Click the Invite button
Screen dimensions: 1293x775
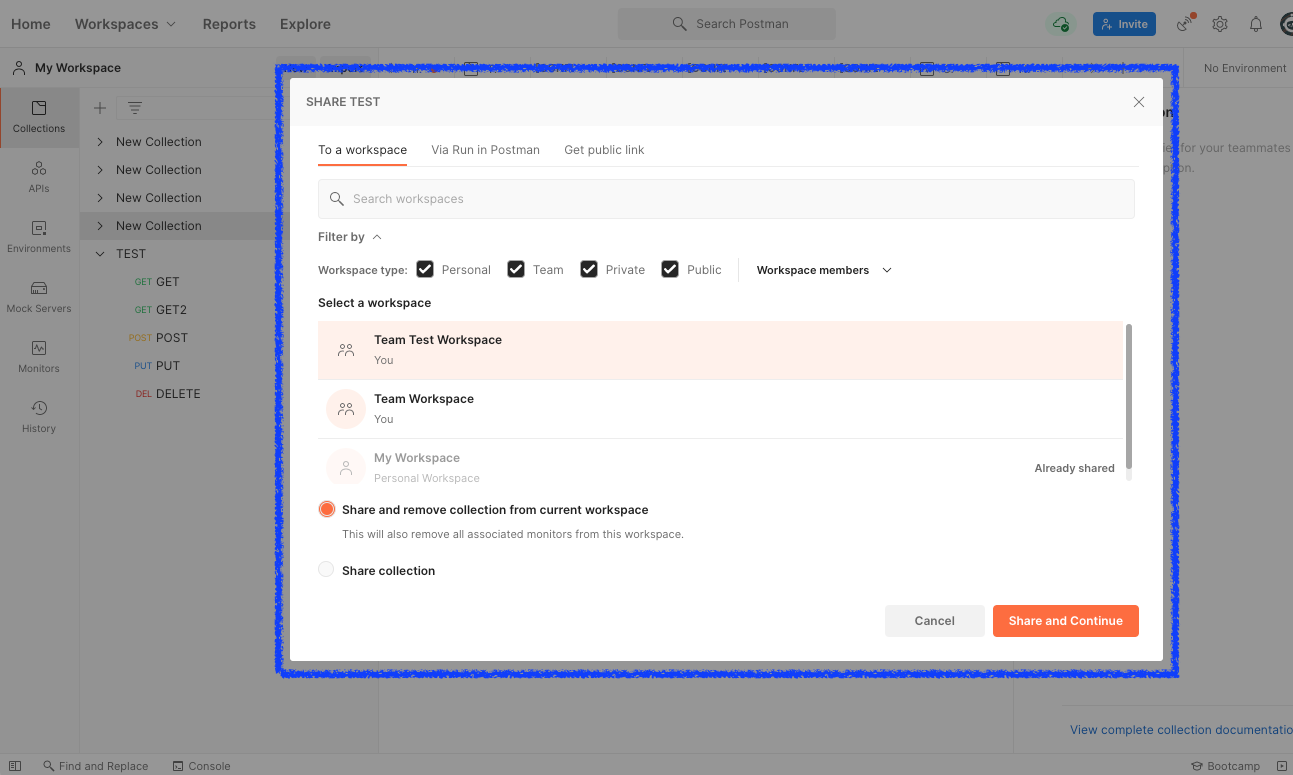pyautogui.click(x=1124, y=24)
